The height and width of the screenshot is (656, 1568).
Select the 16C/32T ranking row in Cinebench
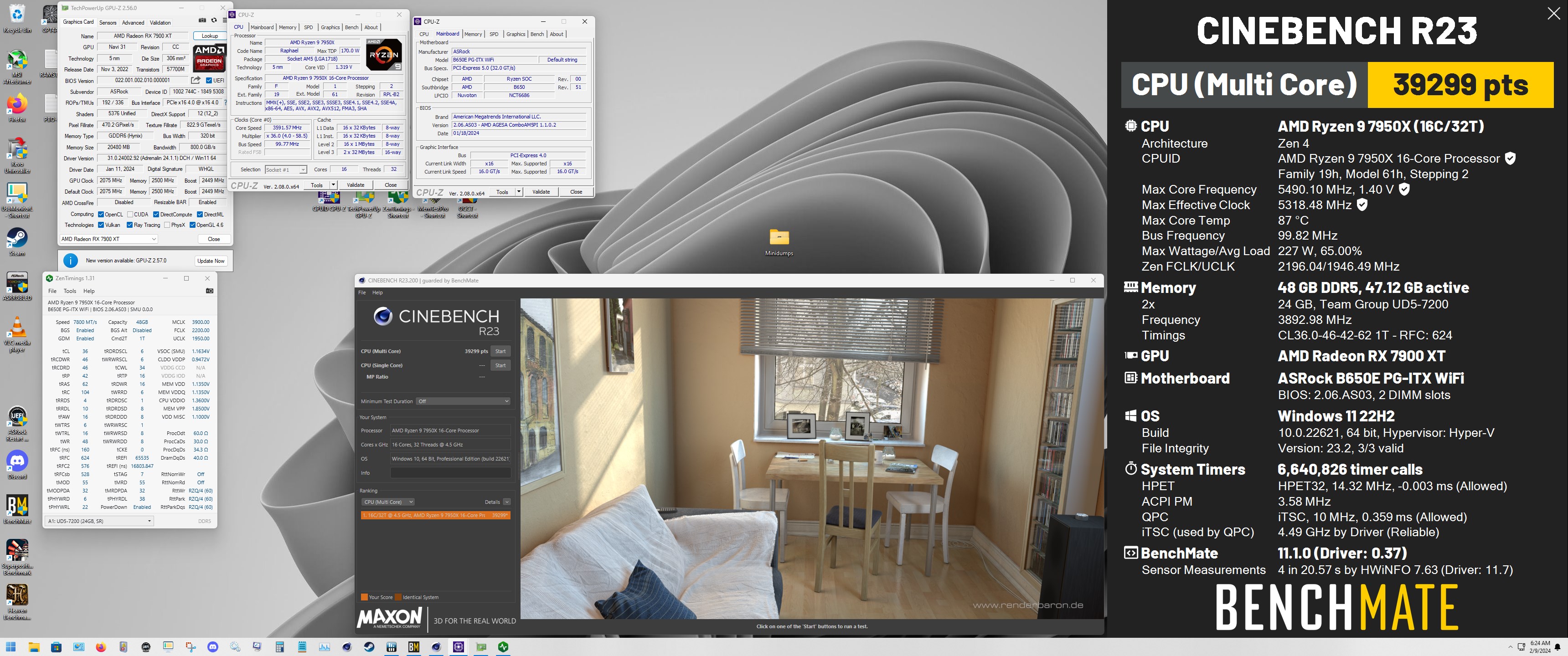click(x=435, y=515)
